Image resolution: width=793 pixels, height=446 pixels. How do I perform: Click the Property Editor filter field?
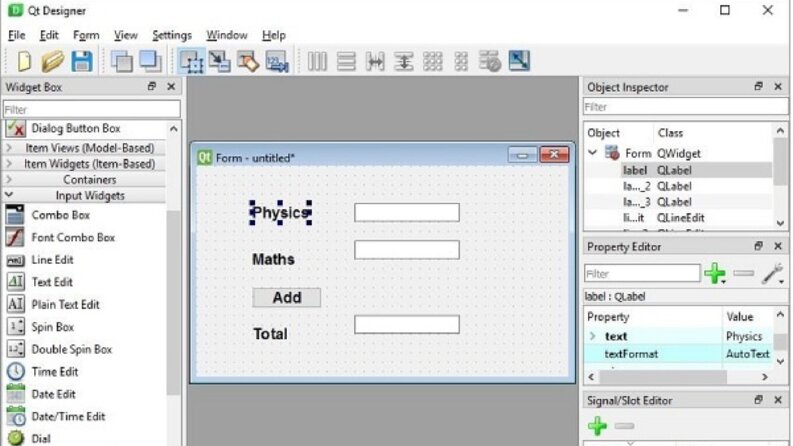coord(642,274)
